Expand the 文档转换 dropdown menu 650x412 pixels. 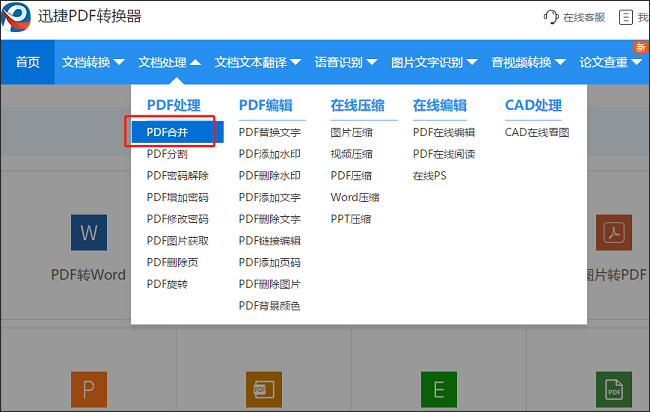pos(93,62)
